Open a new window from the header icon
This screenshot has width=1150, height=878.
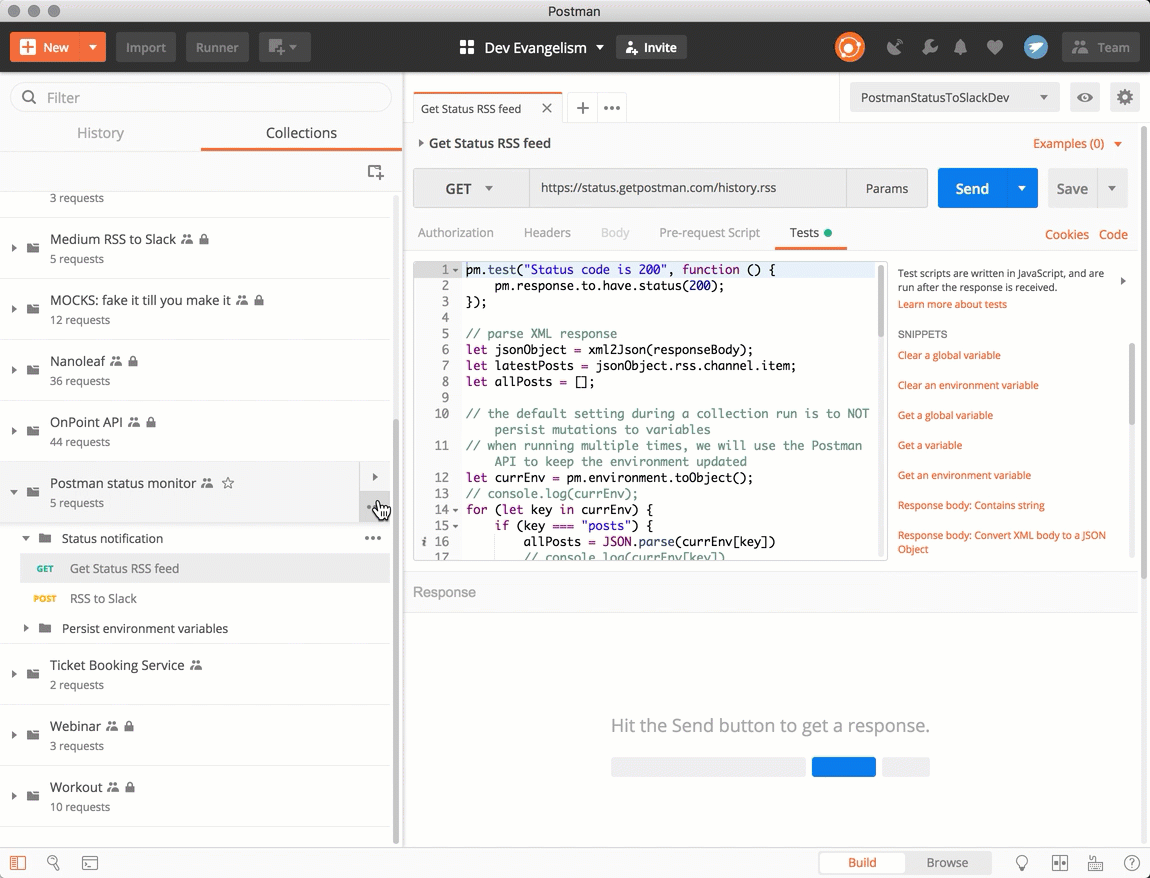coord(284,47)
